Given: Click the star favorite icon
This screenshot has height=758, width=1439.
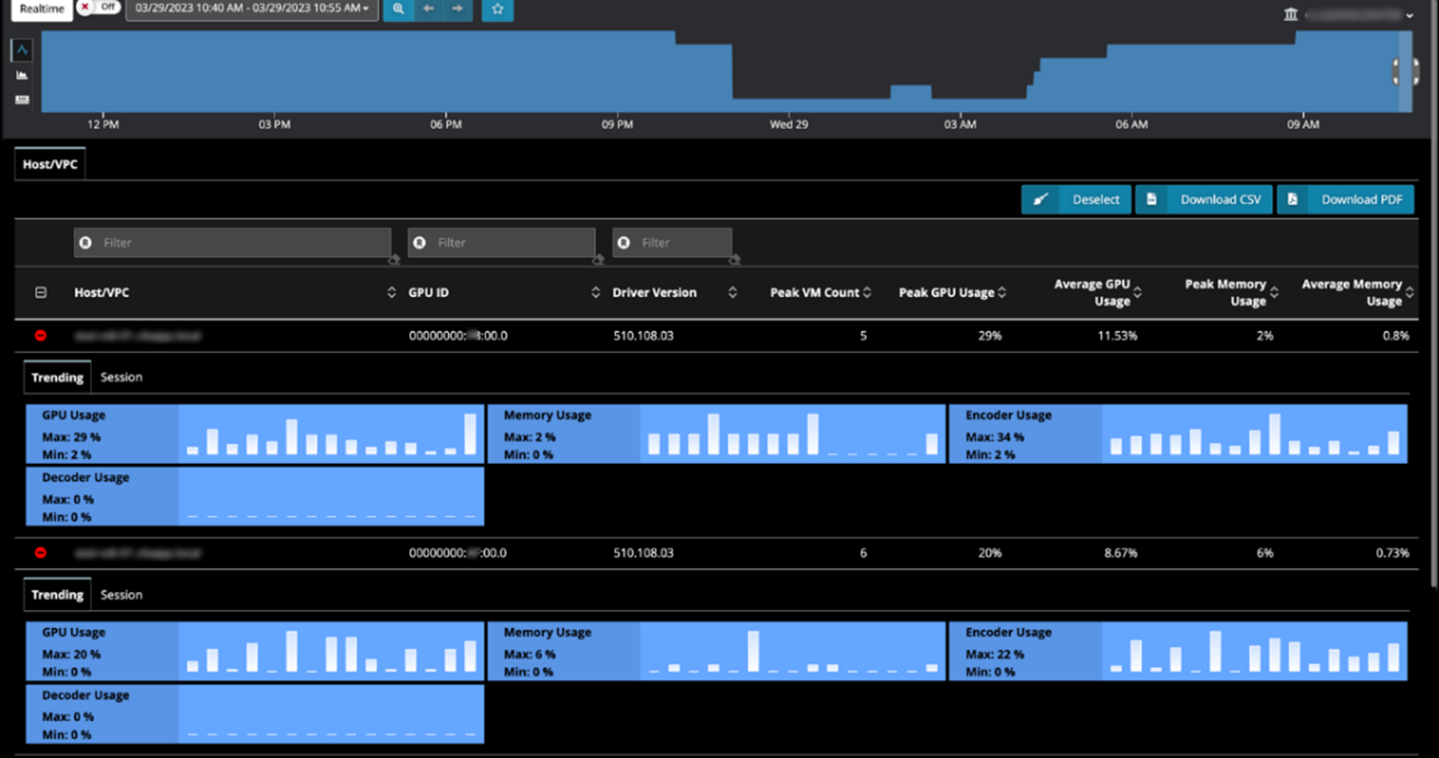Looking at the screenshot, I should click(x=497, y=9).
